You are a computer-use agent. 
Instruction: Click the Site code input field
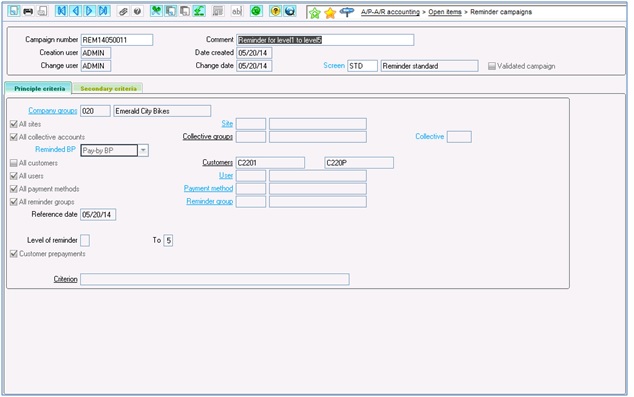(251, 124)
